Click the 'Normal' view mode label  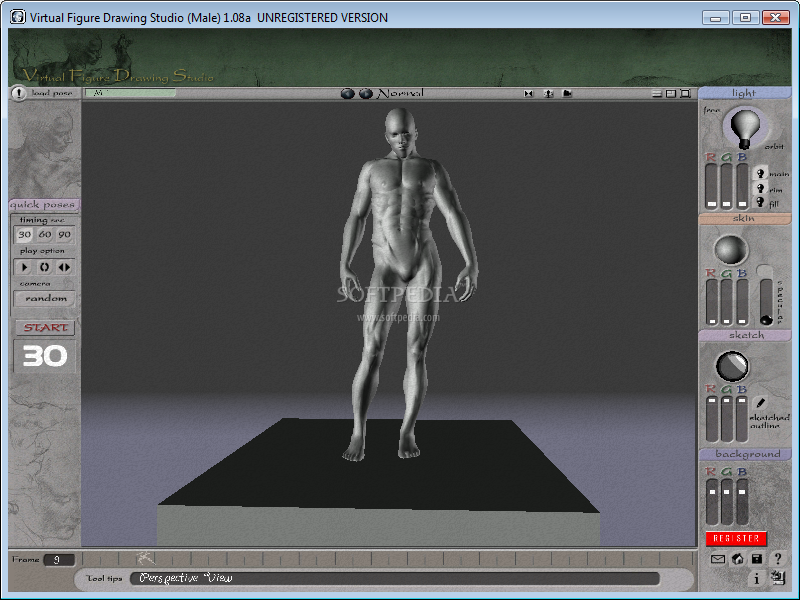[x=401, y=93]
